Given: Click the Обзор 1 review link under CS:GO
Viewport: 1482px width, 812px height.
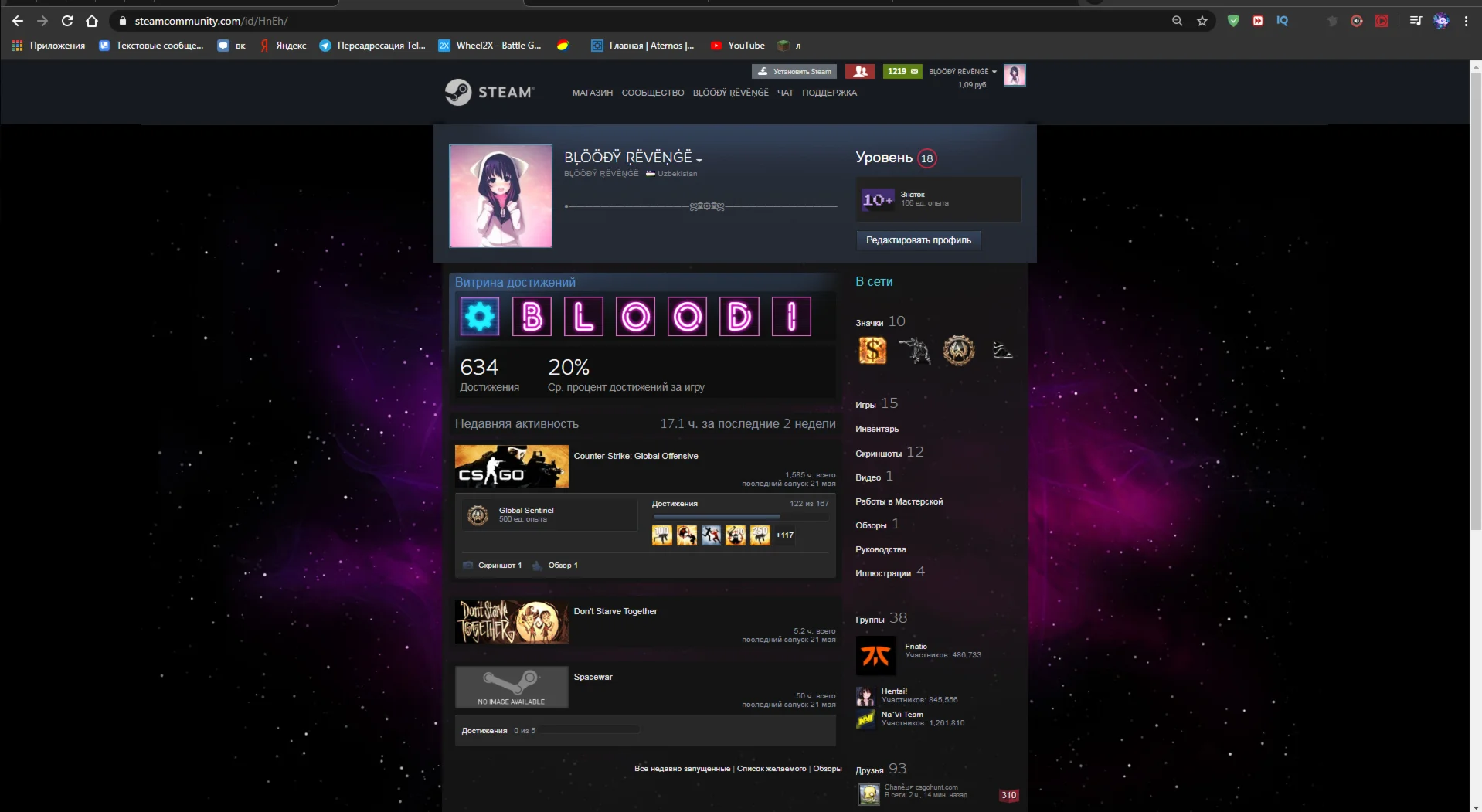Looking at the screenshot, I should click(563, 566).
